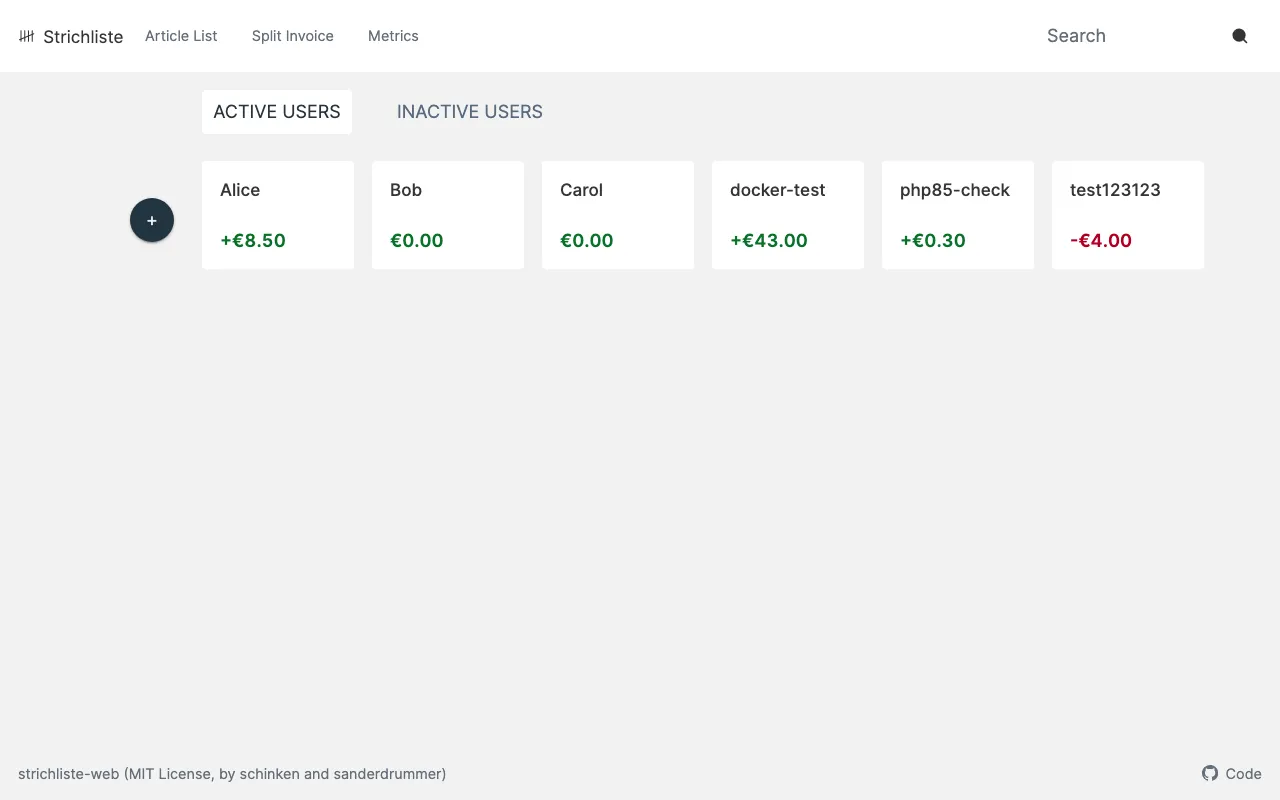Select Carol's user card
The width and height of the screenshot is (1280, 800).
click(x=618, y=215)
